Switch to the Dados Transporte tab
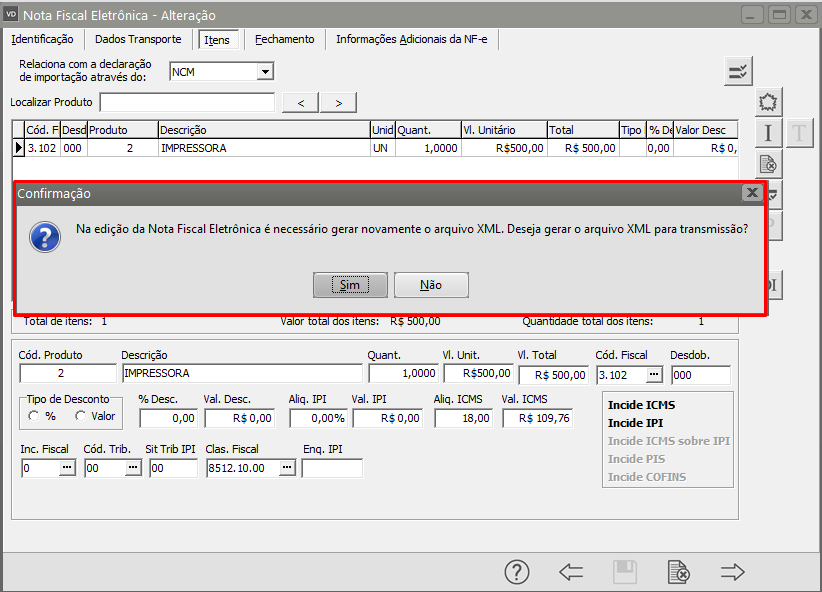Screen dimensions: 822x592 (x=138, y=39)
